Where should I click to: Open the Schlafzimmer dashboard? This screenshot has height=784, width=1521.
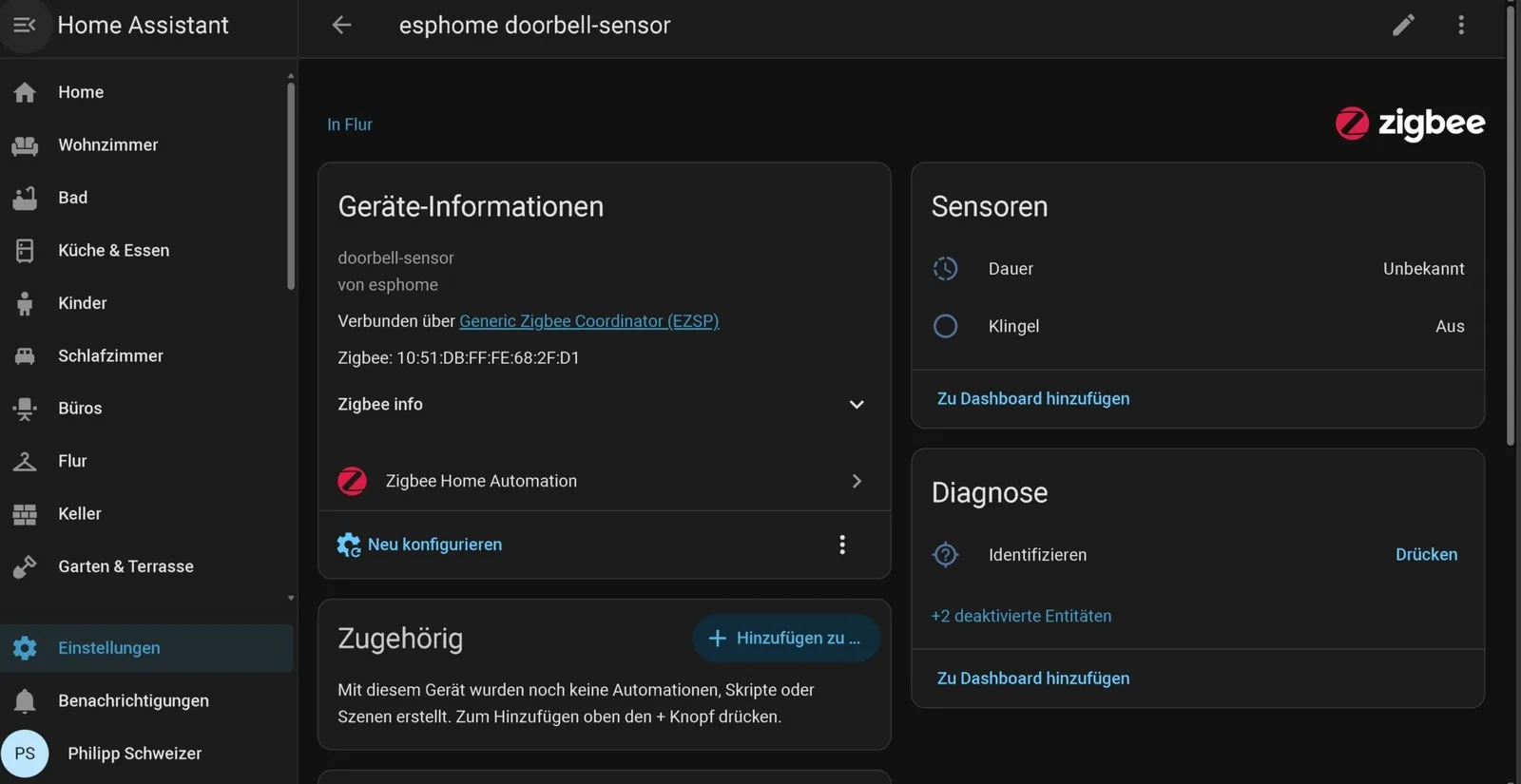pyautogui.click(x=147, y=355)
